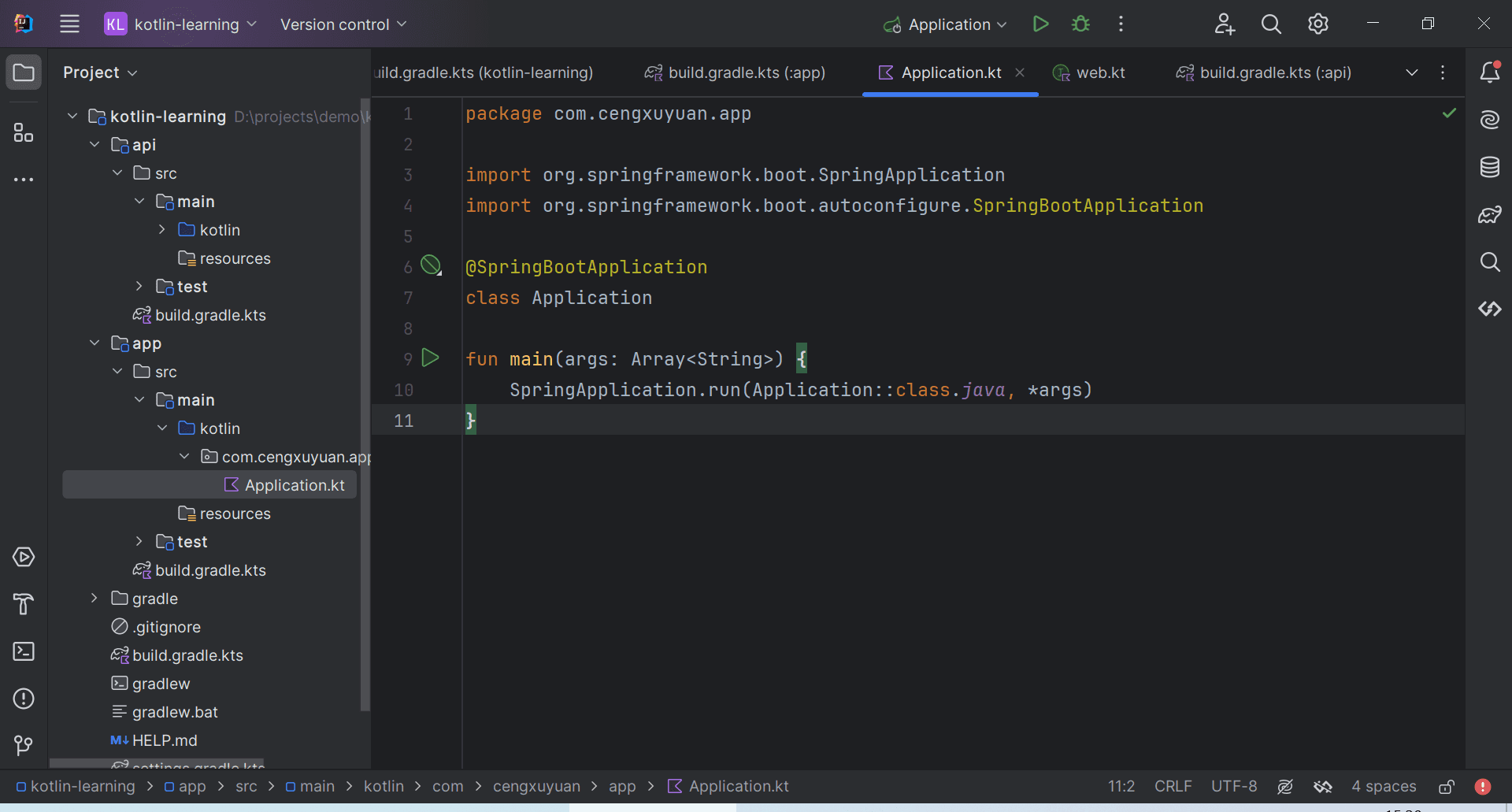This screenshot has height=812, width=1512.
Task: Place cursor on line 7 class Application
Action: tap(558, 298)
